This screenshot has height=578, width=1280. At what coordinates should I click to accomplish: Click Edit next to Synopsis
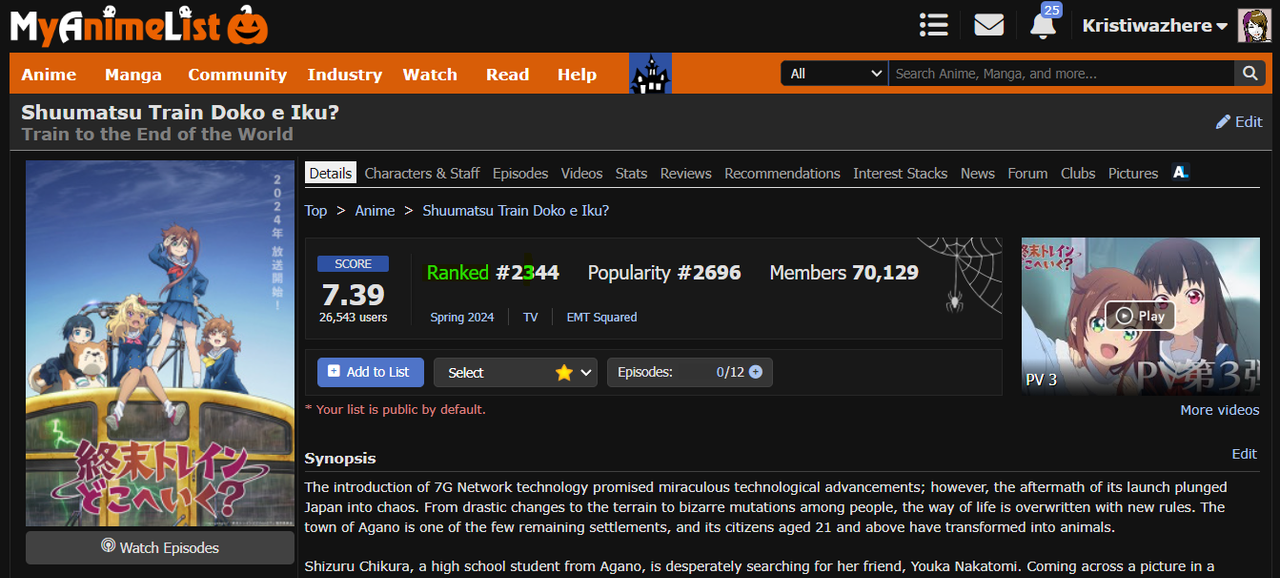[x=1244, y=453]
